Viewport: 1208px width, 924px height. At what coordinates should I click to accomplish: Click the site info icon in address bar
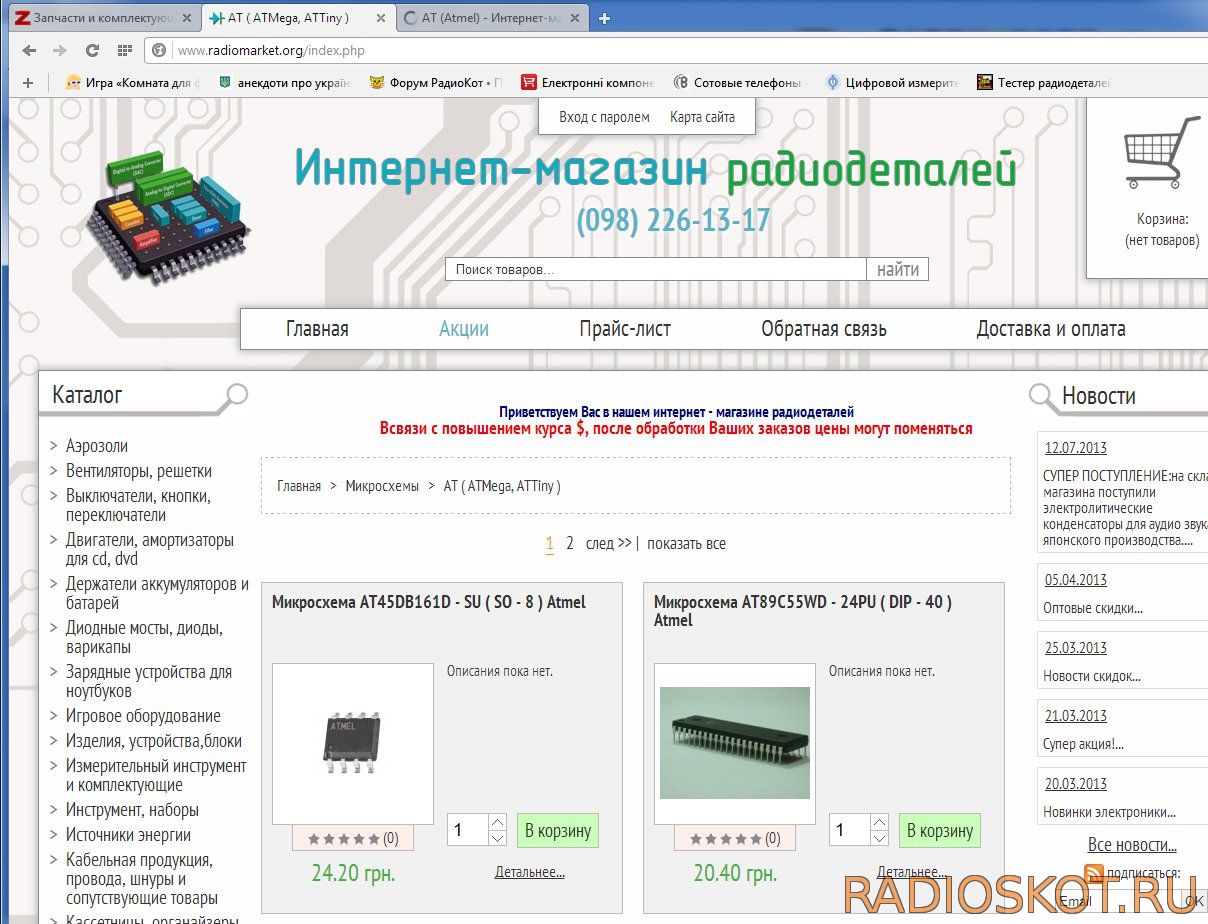[158, 50]
